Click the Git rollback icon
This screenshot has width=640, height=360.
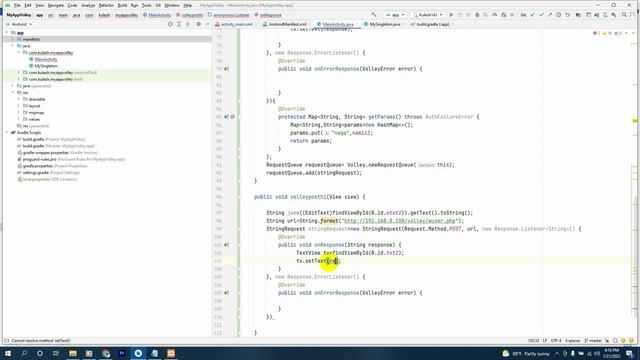pyautogui.click(x=567, y=15)
